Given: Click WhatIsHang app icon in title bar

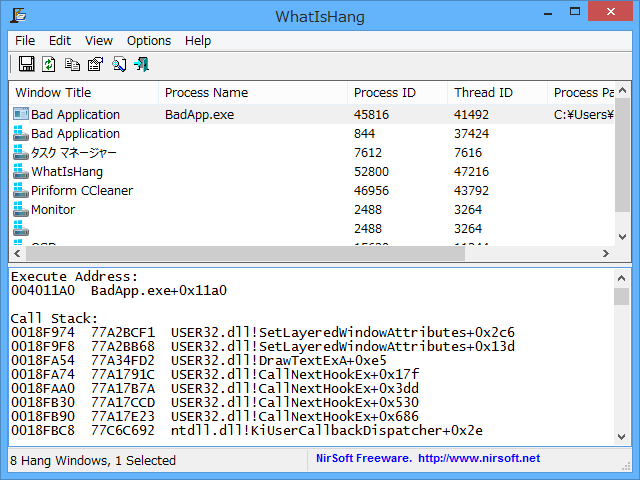Looking at the screenshot, I should pos(18,15).
